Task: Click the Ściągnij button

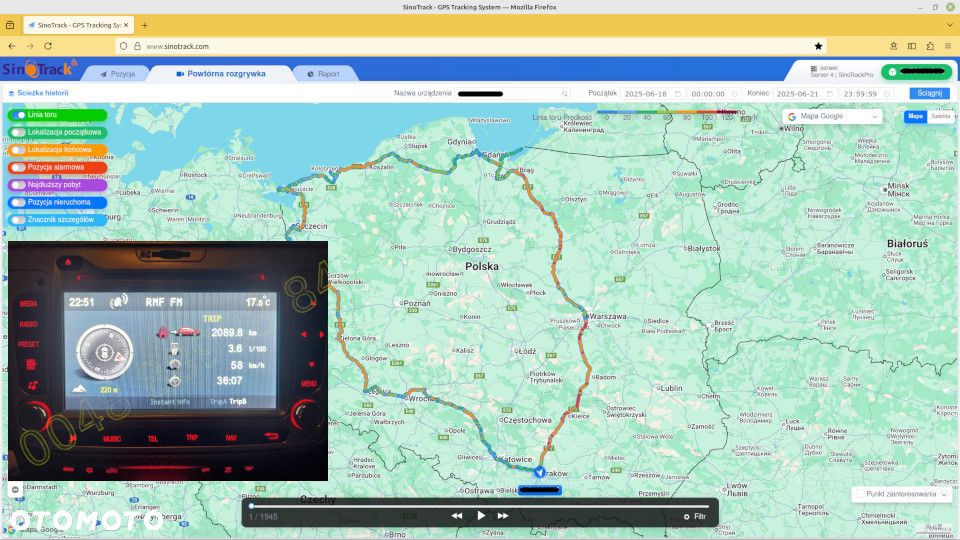Action: (x=929, y=93)
